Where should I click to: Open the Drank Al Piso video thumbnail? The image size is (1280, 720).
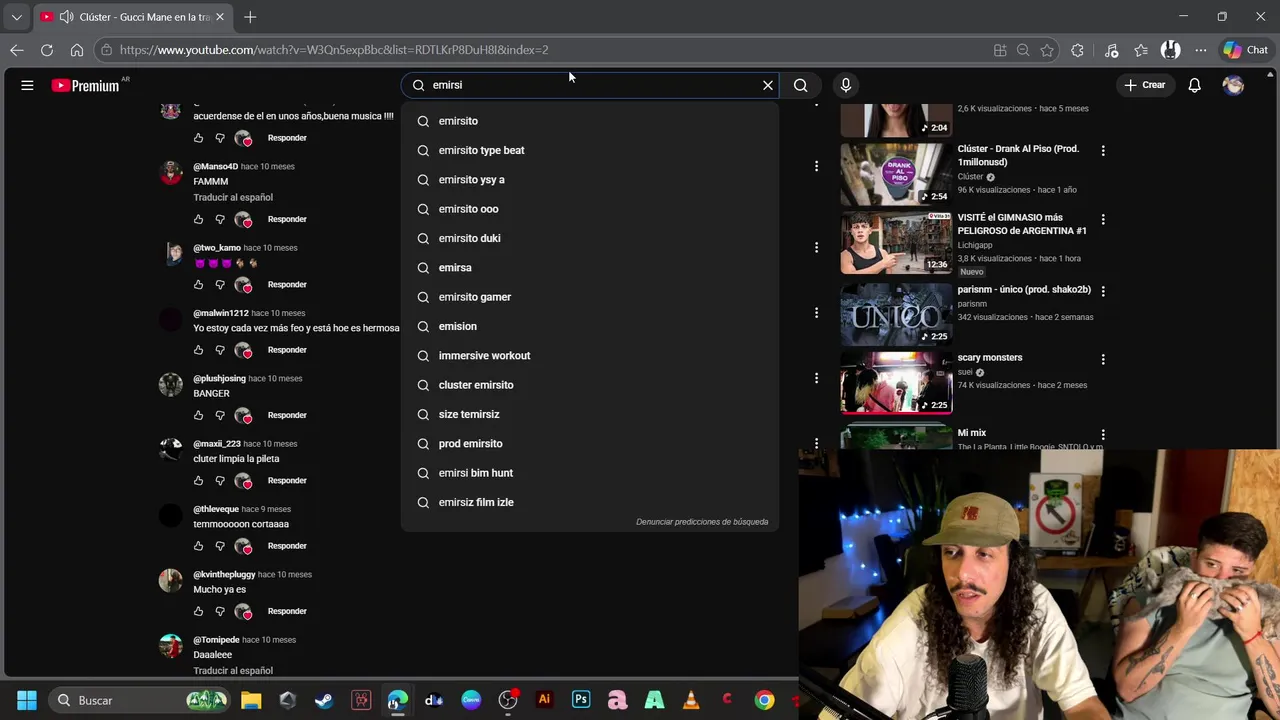[x=896, y=174]
